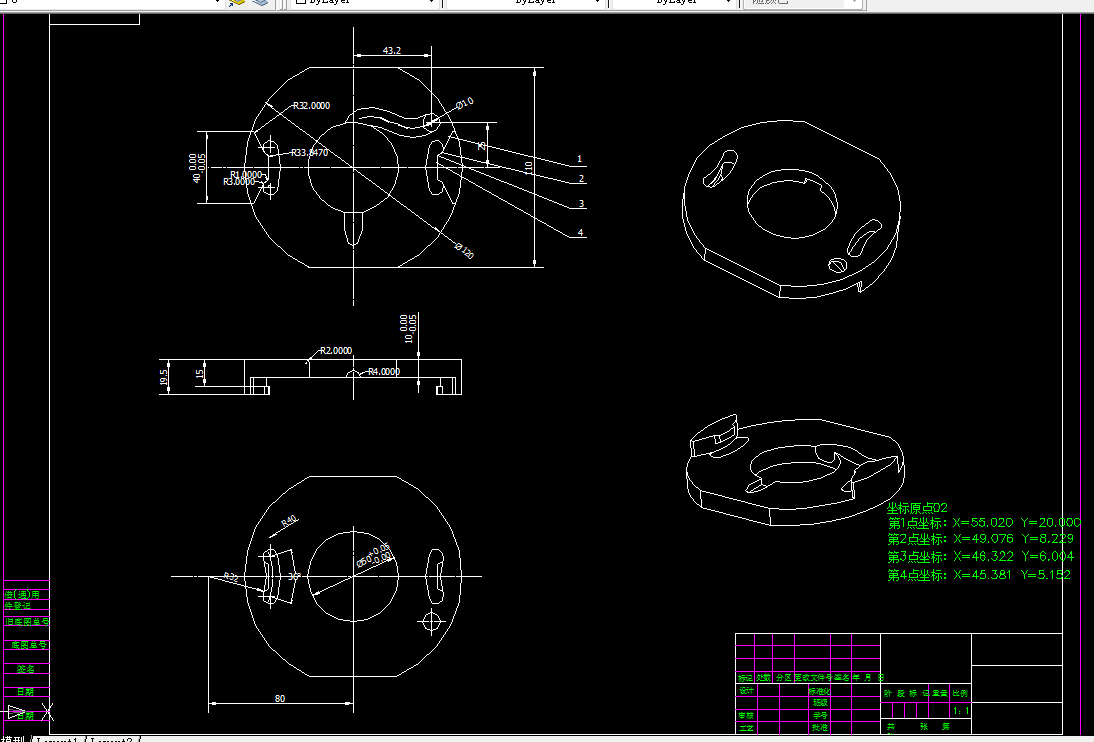Click the 标准化 cell in title block

[x=819, y=690]
